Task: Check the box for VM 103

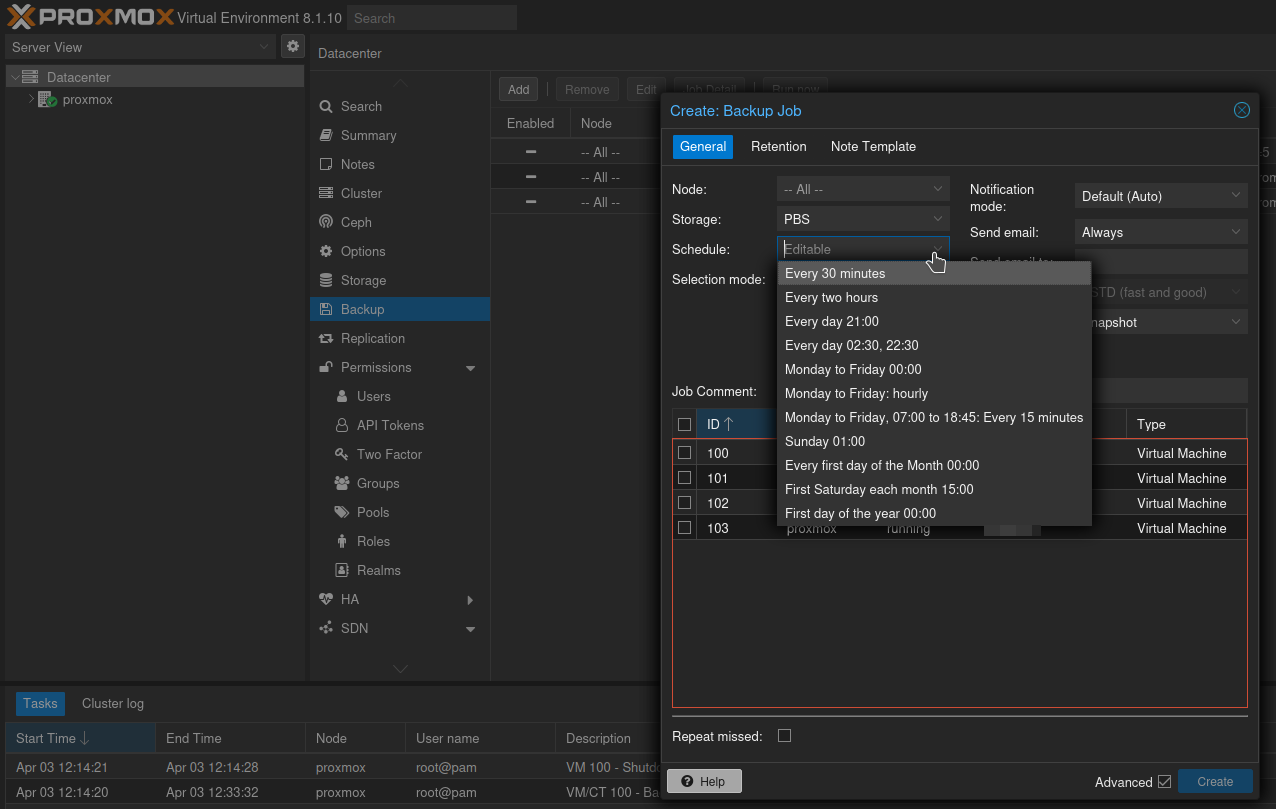Action: [x=685, y=528]
